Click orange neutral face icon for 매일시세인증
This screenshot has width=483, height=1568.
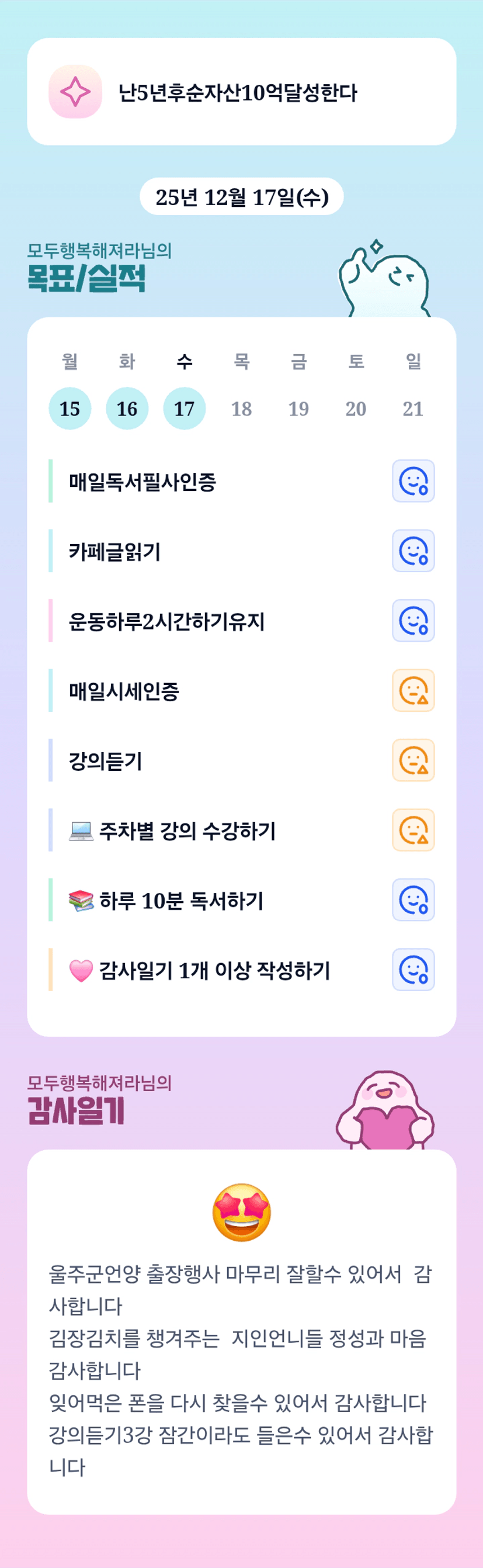point(413,690)
